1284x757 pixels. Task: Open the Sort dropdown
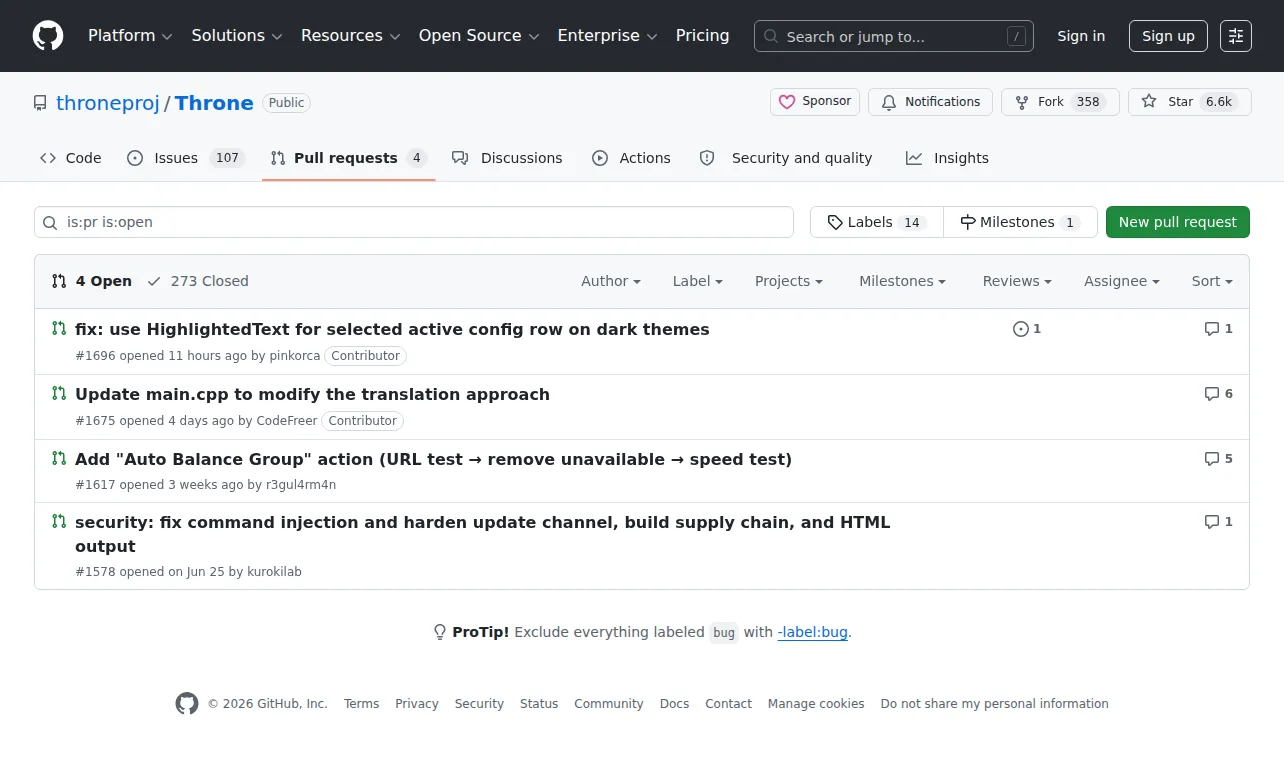1212,281
